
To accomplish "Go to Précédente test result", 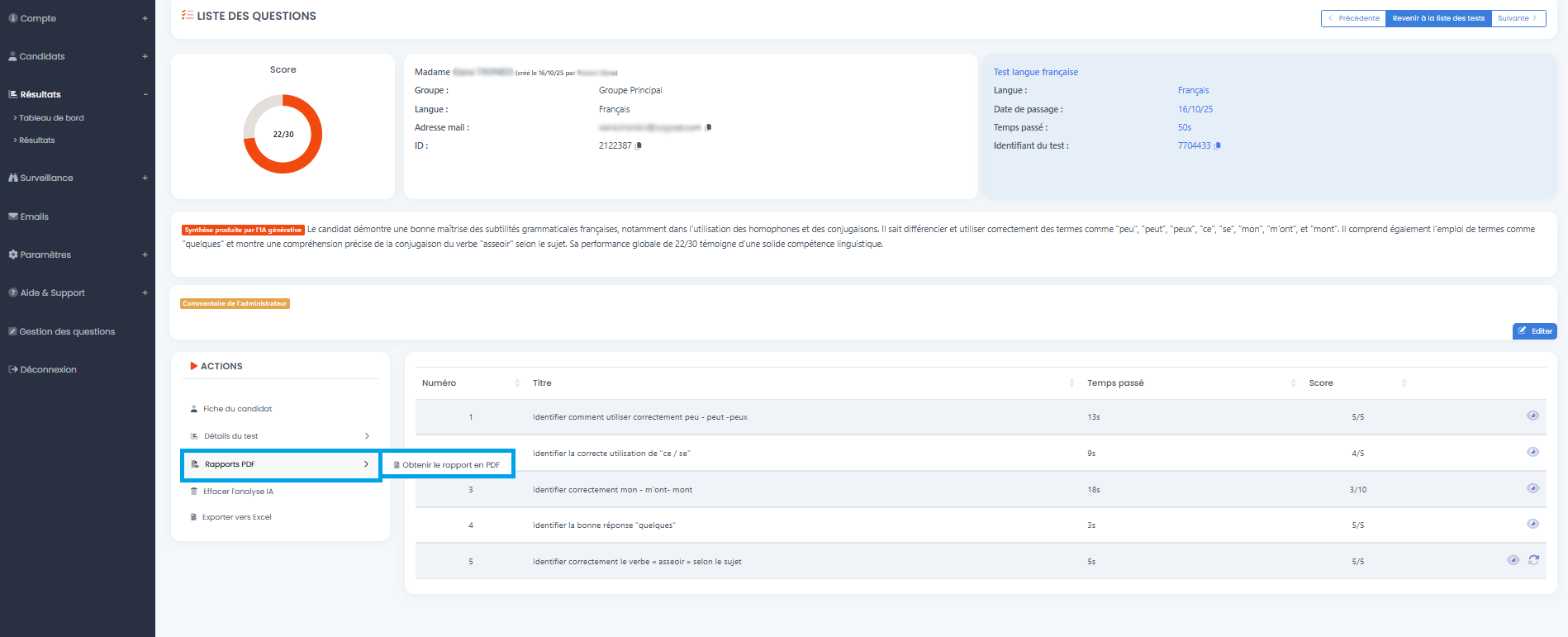I will coord(1353,18).
